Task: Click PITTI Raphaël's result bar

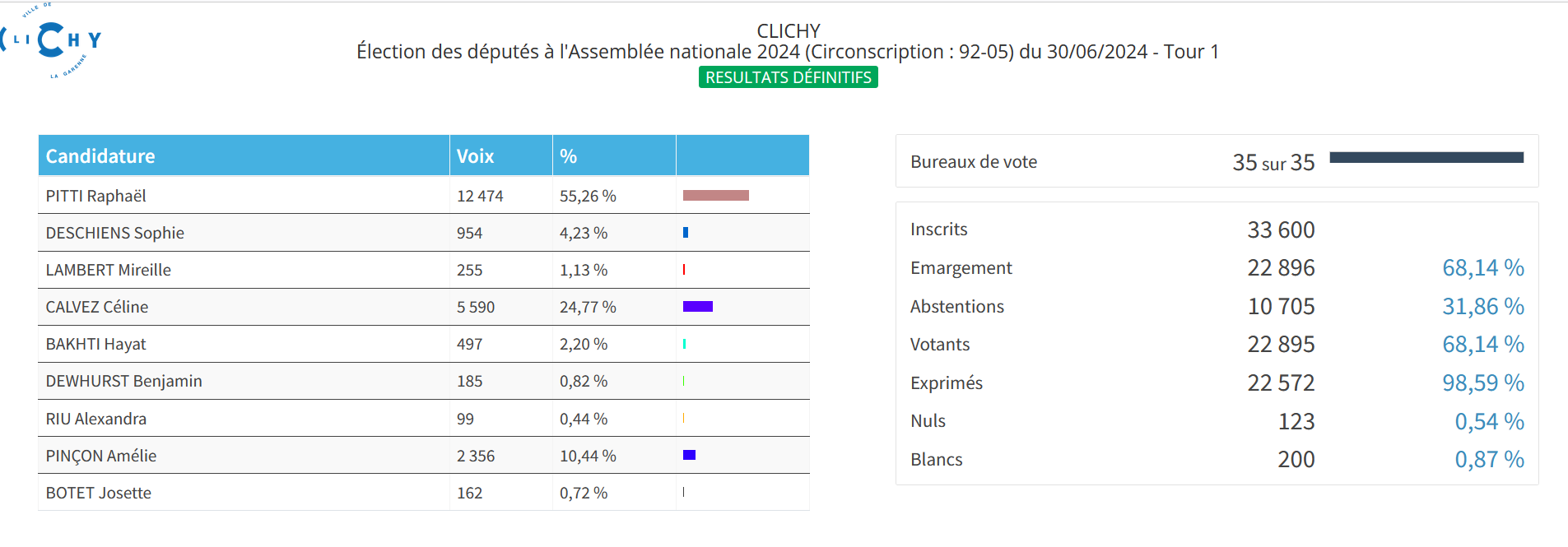Action: click(x=715, y=196)
